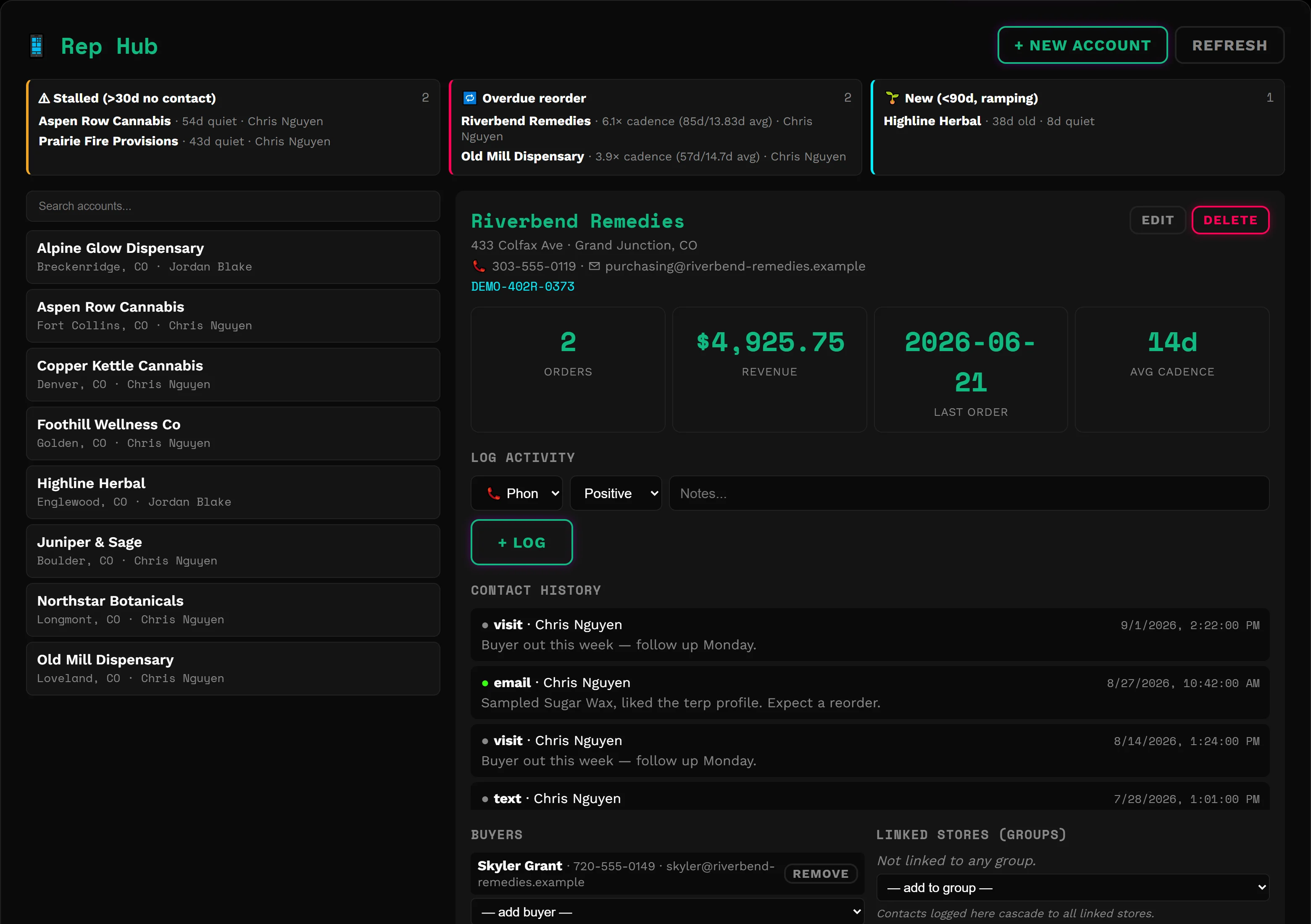Click the 303-555-0119 phone number
The height and width of the screenshot is (924, 1311).
pos(533,266)
